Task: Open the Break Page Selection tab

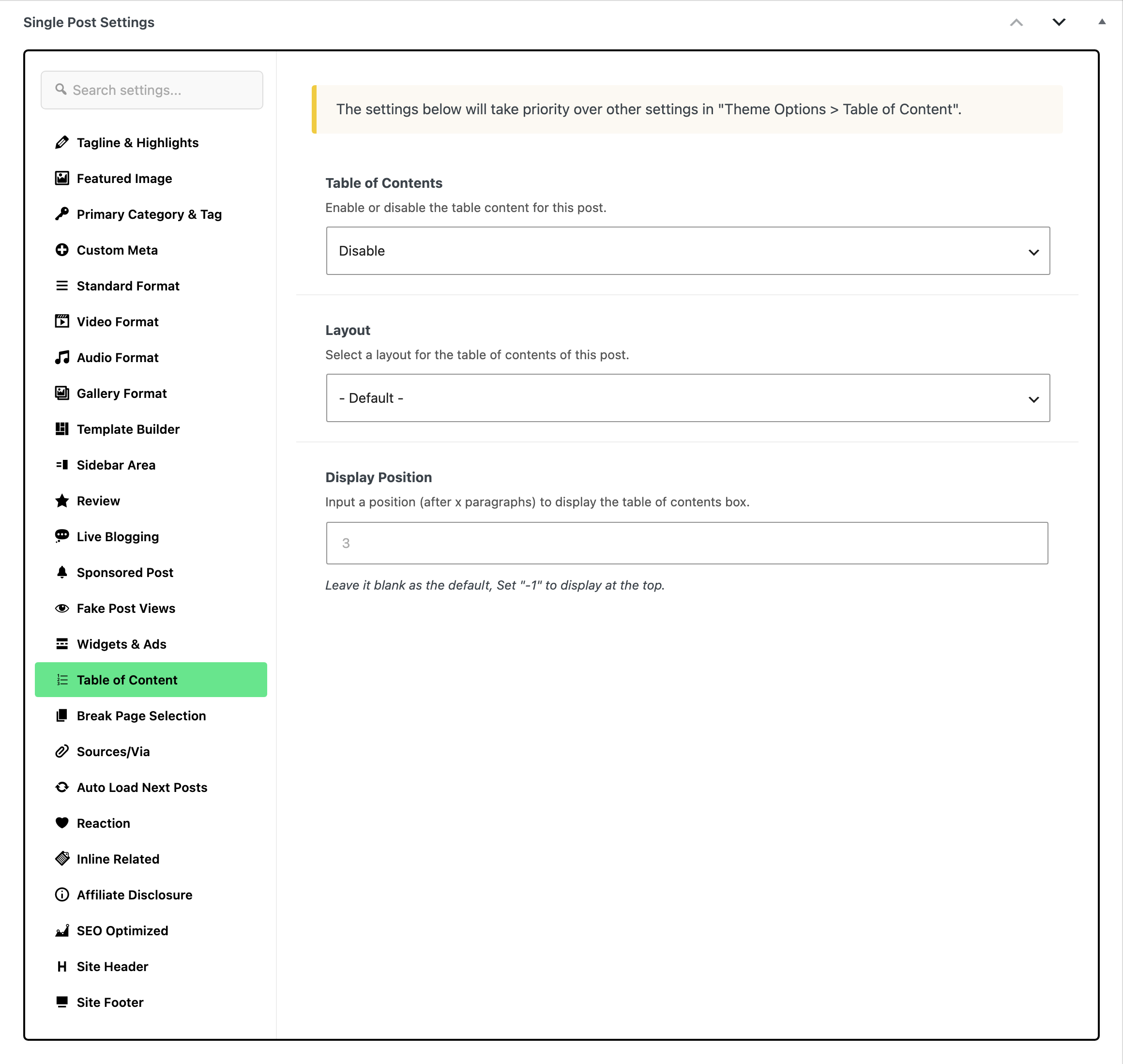Action: tap(151, 715)
